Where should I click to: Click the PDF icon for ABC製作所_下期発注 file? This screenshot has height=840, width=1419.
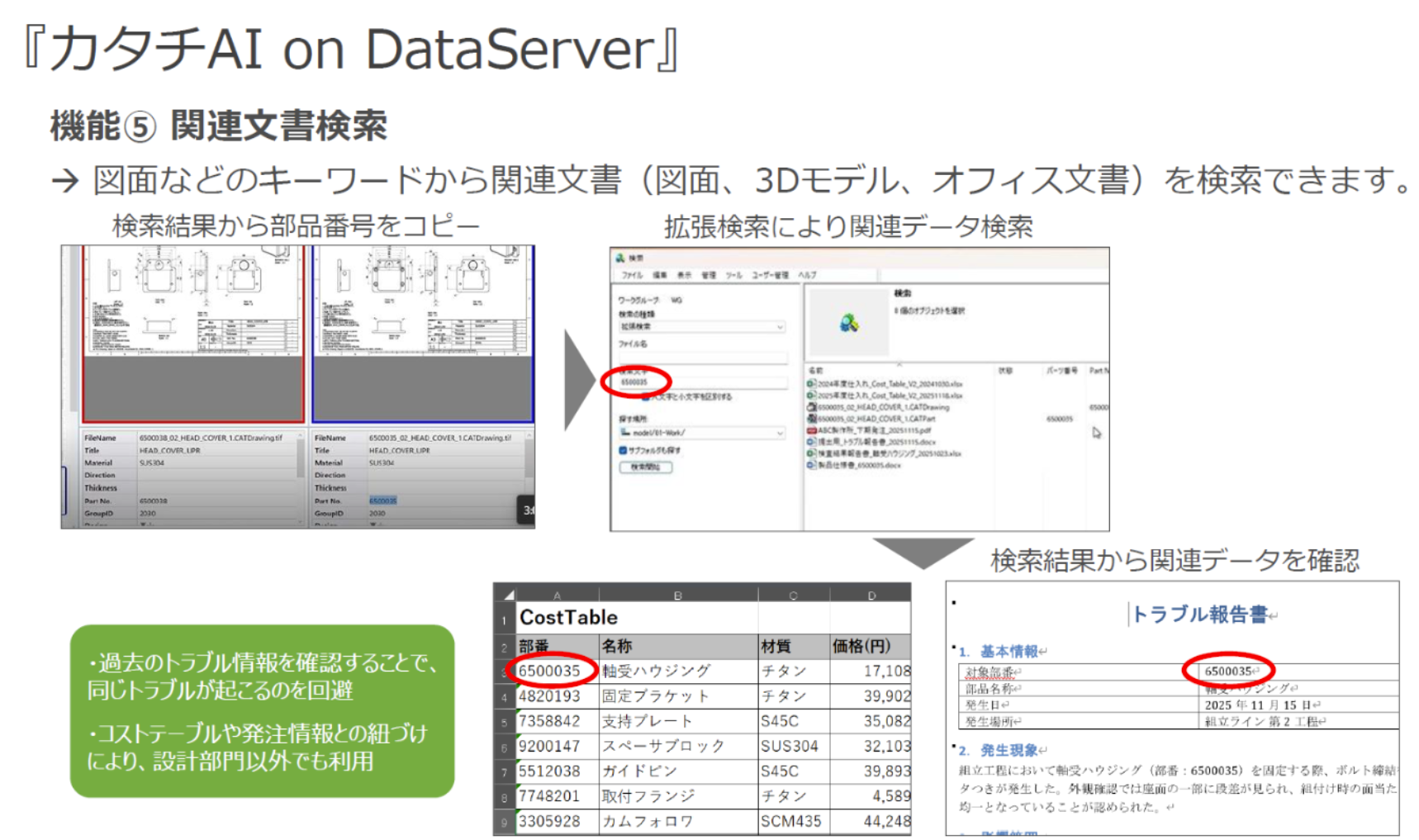click(811, 431)
